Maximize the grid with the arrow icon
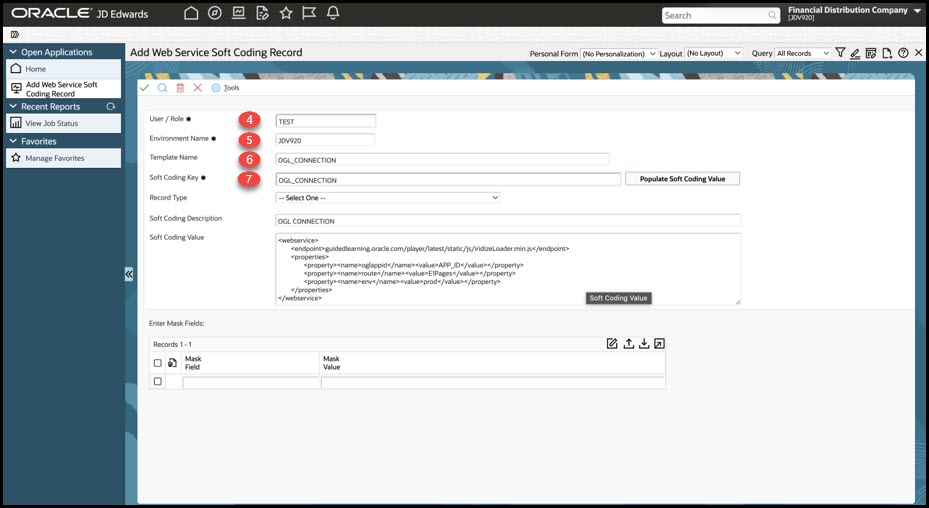This screenshot has height=508, width=929. tap(659, 344)
